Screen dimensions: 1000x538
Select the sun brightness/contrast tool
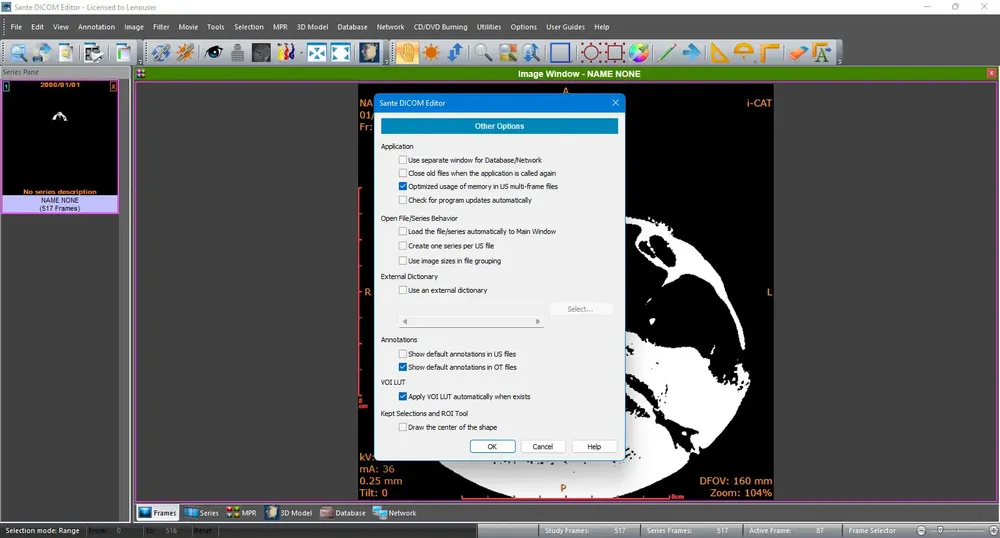(x=431, y=52)
